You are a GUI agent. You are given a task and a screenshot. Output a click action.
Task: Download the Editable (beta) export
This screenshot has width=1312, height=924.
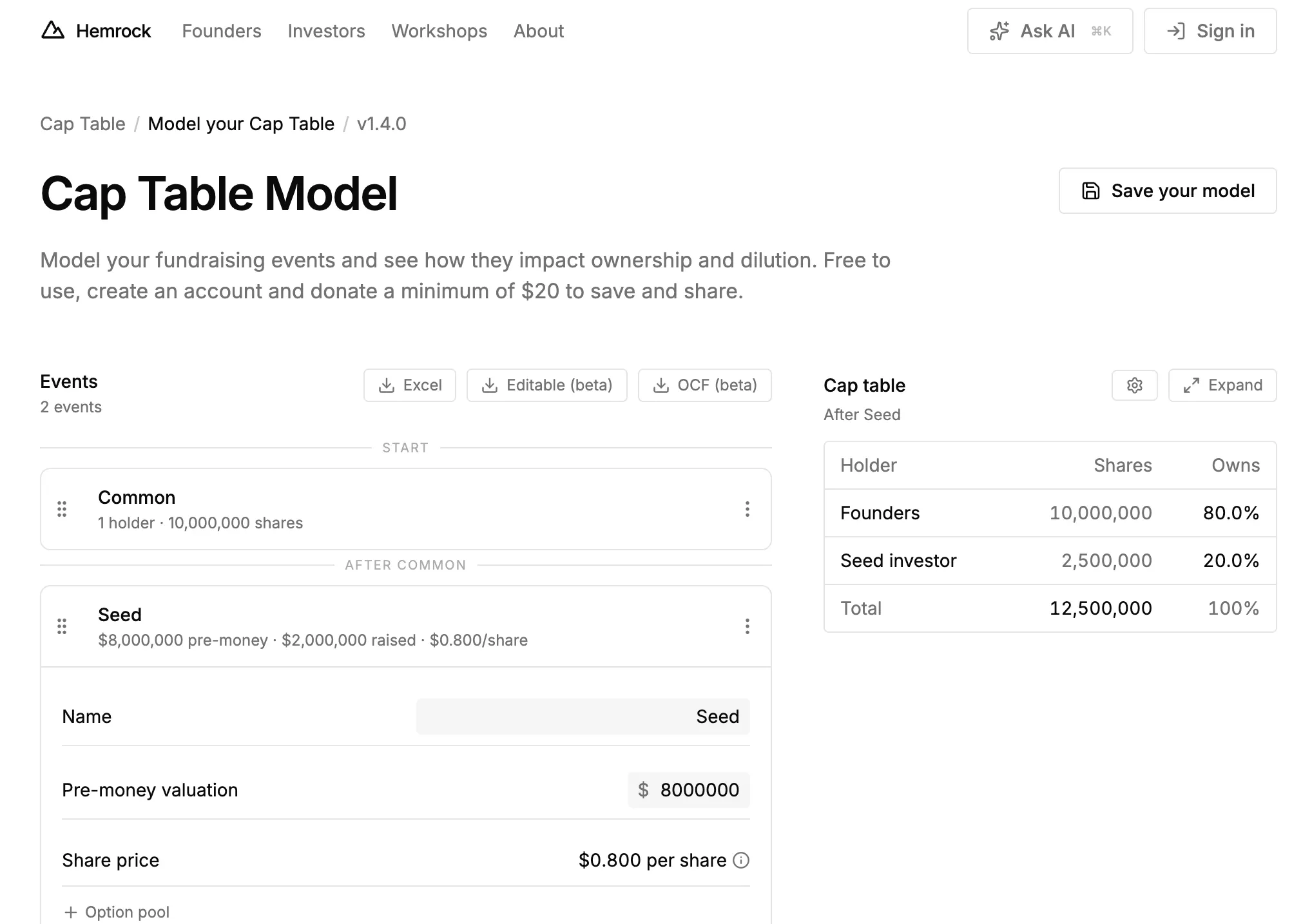click(x=547, y=385)
